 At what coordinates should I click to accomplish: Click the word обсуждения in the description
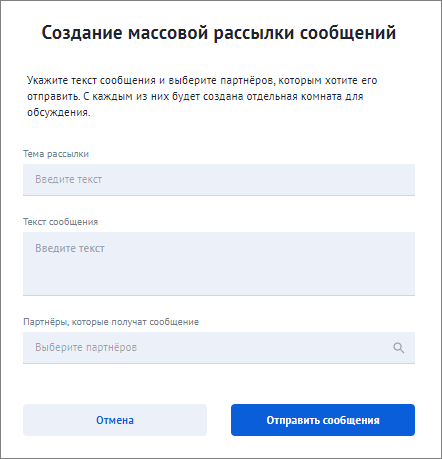pyautogui.click(x=59, y=112)
